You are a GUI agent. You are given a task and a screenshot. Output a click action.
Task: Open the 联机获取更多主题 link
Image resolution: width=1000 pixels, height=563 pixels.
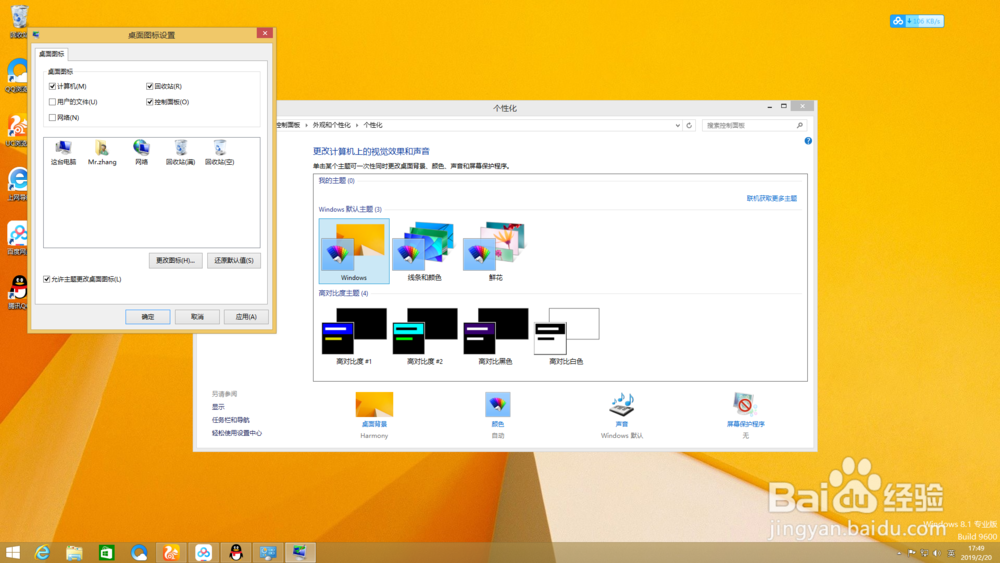click(772, 198)
